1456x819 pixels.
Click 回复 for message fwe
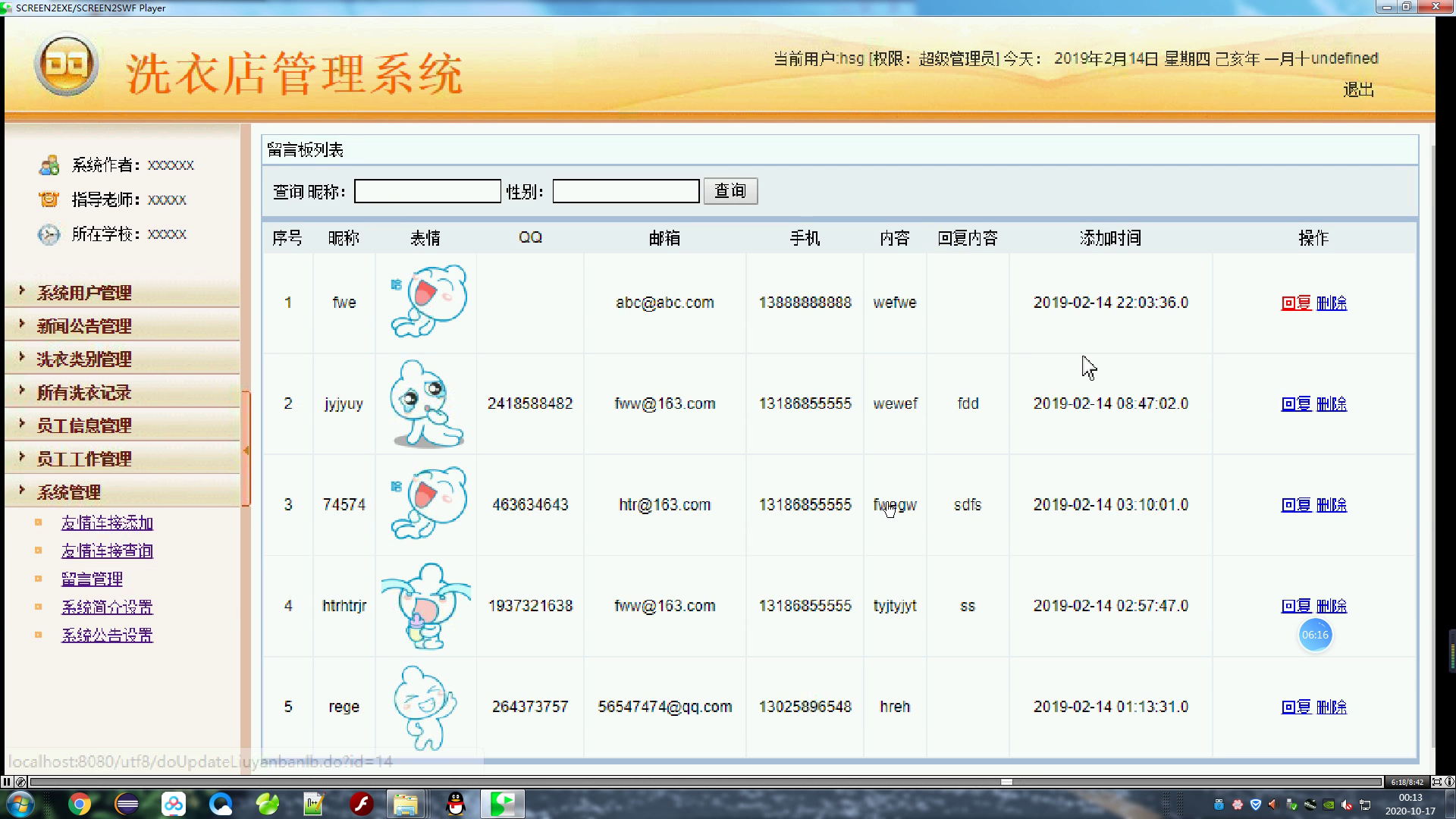click(1296, 303)
